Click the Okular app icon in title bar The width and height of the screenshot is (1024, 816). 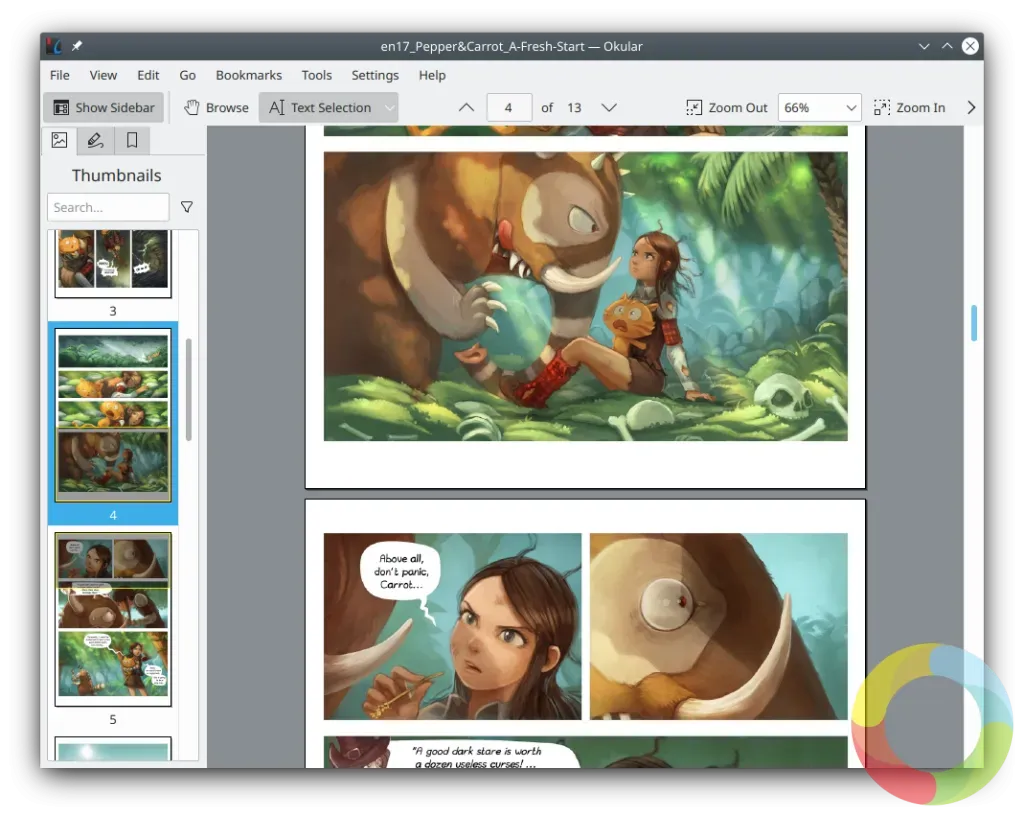pyautogui.click(x=55, y=46)
